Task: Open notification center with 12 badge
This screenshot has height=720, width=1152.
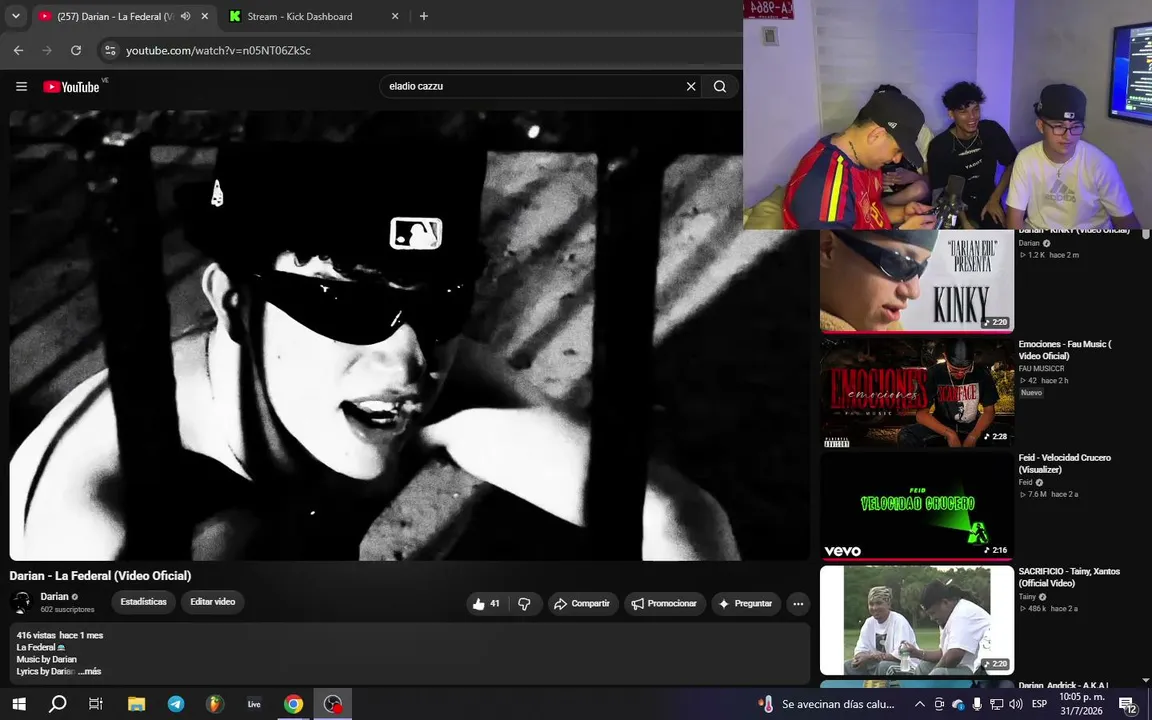Action: coord(1128,705)
